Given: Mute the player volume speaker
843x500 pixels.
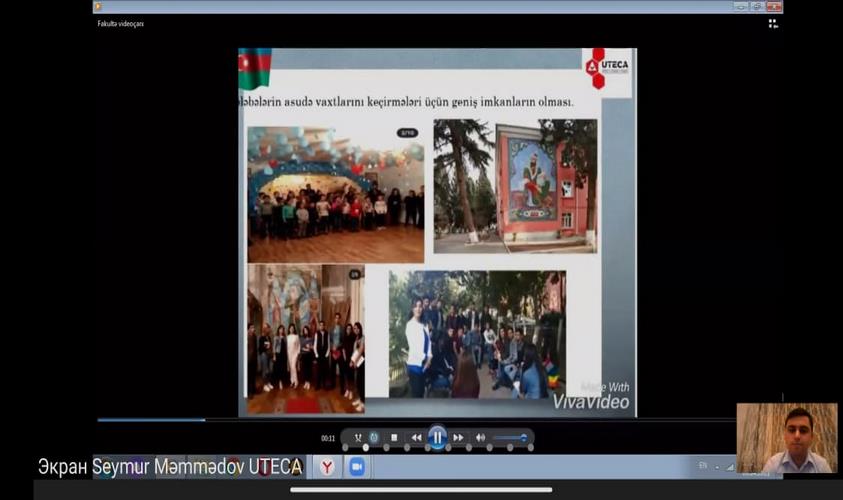Looking at the screenshot, I should (480, 438).
